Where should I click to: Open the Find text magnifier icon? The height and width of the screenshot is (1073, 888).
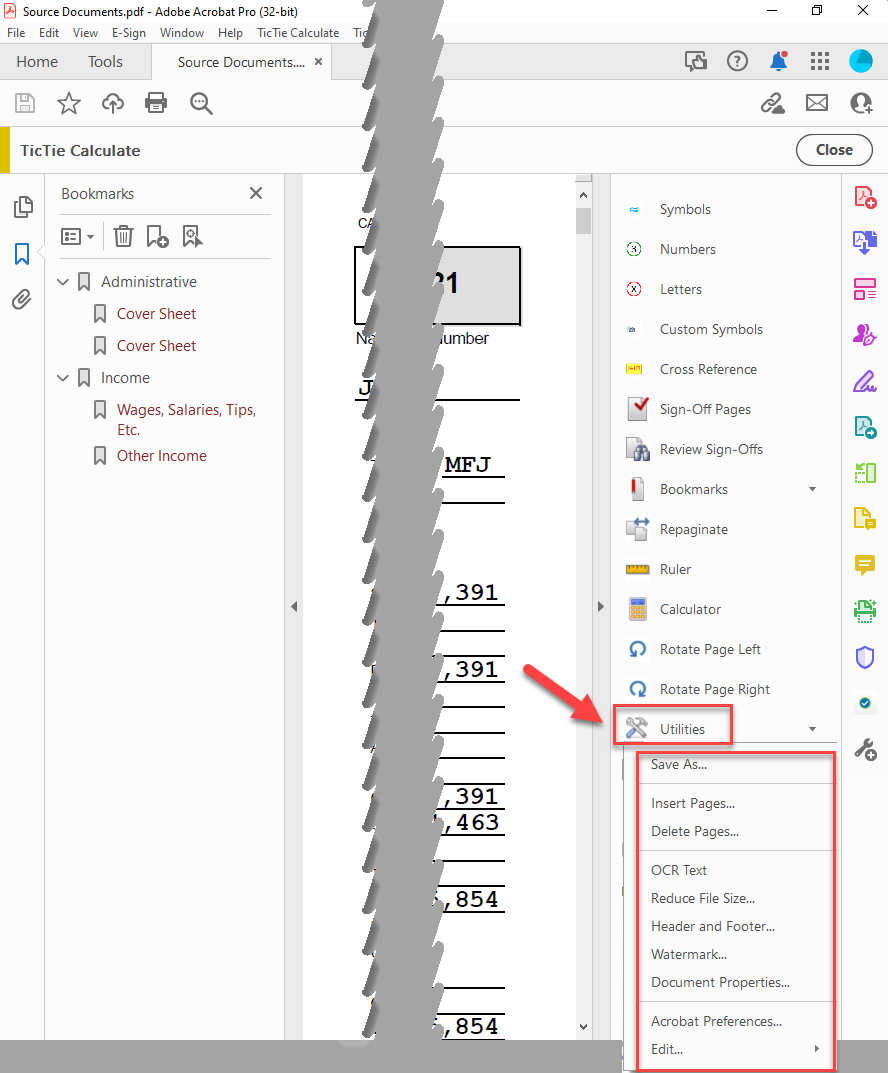coord(201,103)
